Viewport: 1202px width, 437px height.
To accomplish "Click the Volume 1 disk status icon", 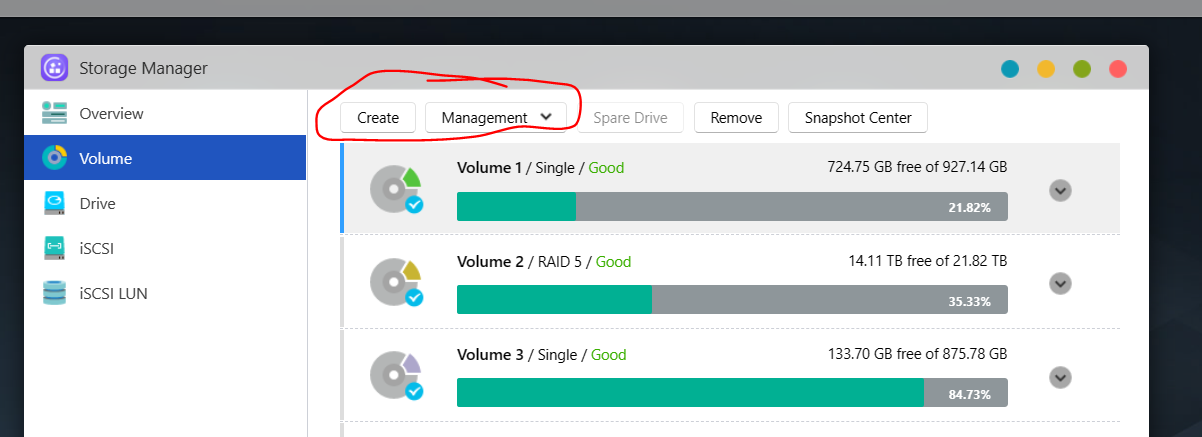I will pos(396,190).
